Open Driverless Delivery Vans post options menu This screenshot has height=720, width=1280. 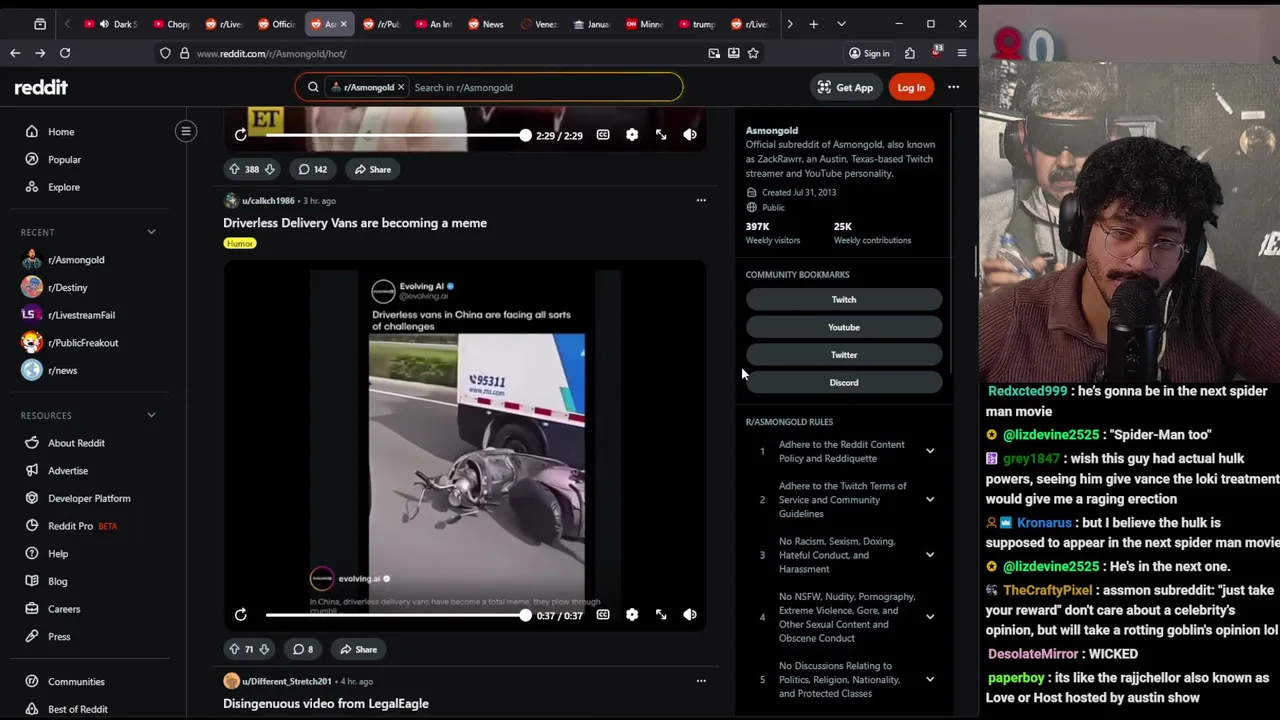click(701, 200)
